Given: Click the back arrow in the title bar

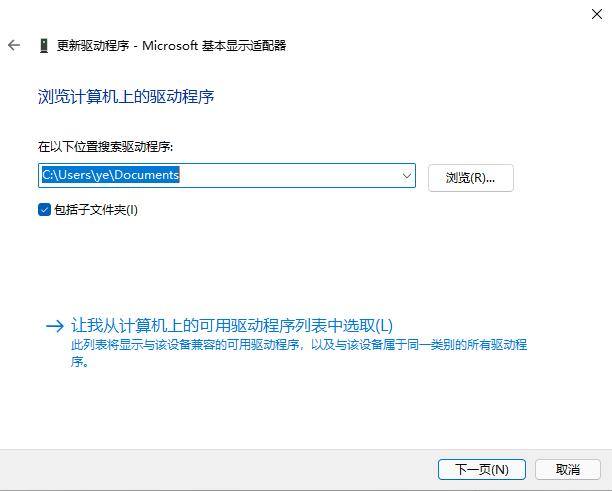Looking at the screenshot, I should [x=14, y=45].
